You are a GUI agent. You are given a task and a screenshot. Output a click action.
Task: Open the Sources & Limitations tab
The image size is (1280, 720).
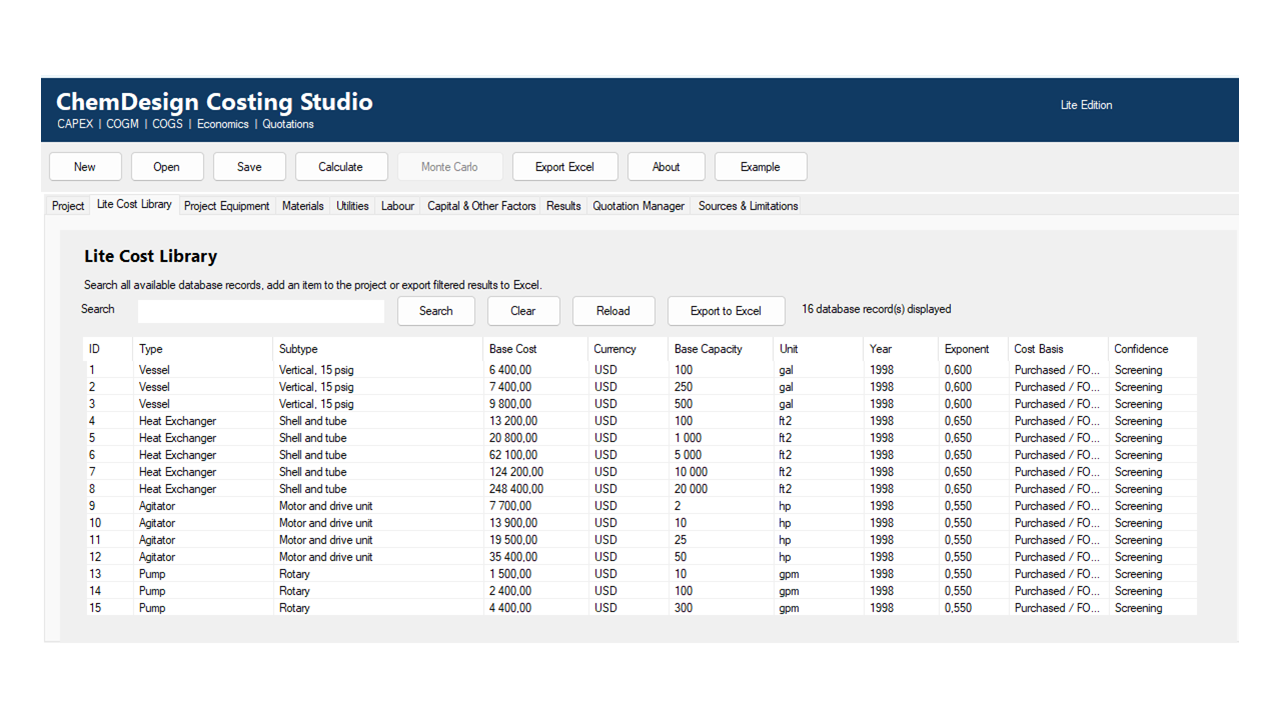pos(748,206)
